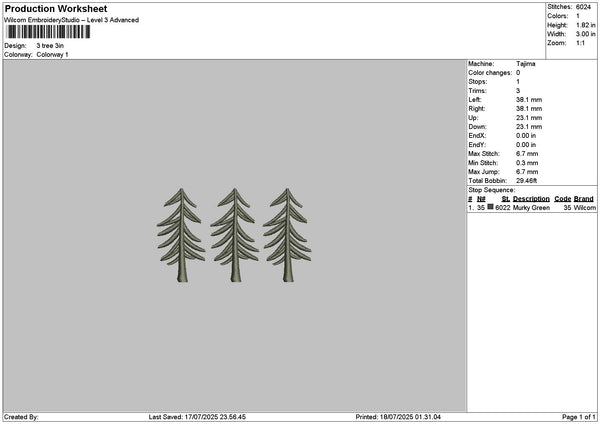Click the 'Wilcom EmbroideryStudio – Level 3 Advanced' line
Viewport: 600px width, 424px height.
click(71, 20)
